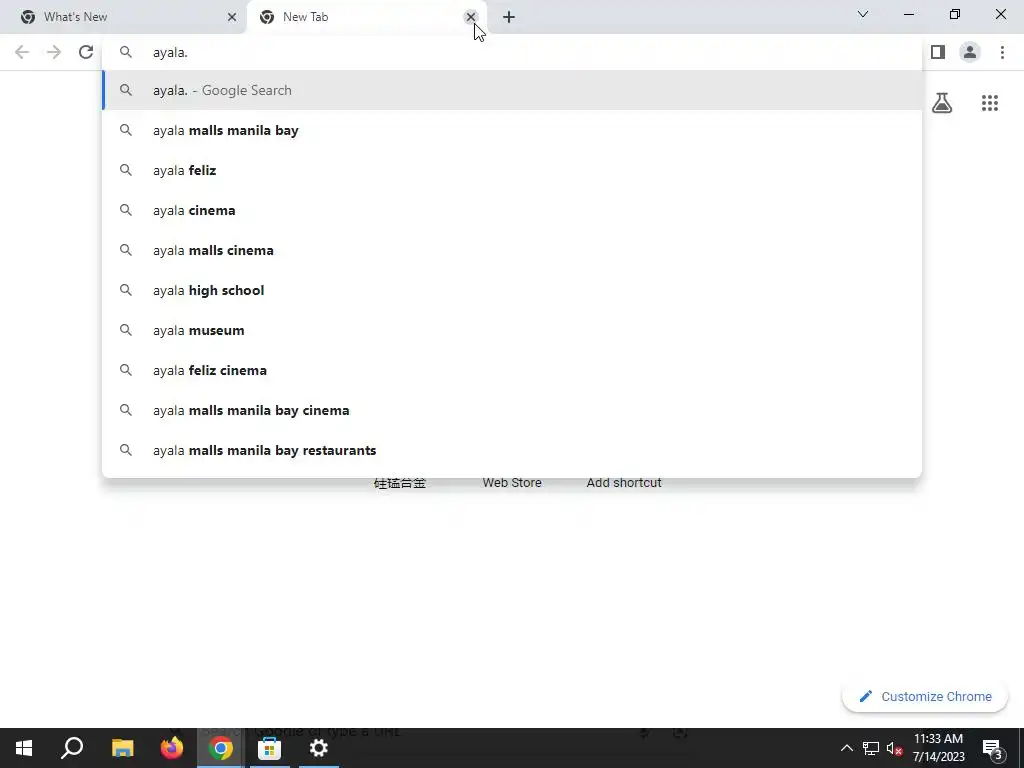Open the Chrome Labs flask icon

click(942, 103)
